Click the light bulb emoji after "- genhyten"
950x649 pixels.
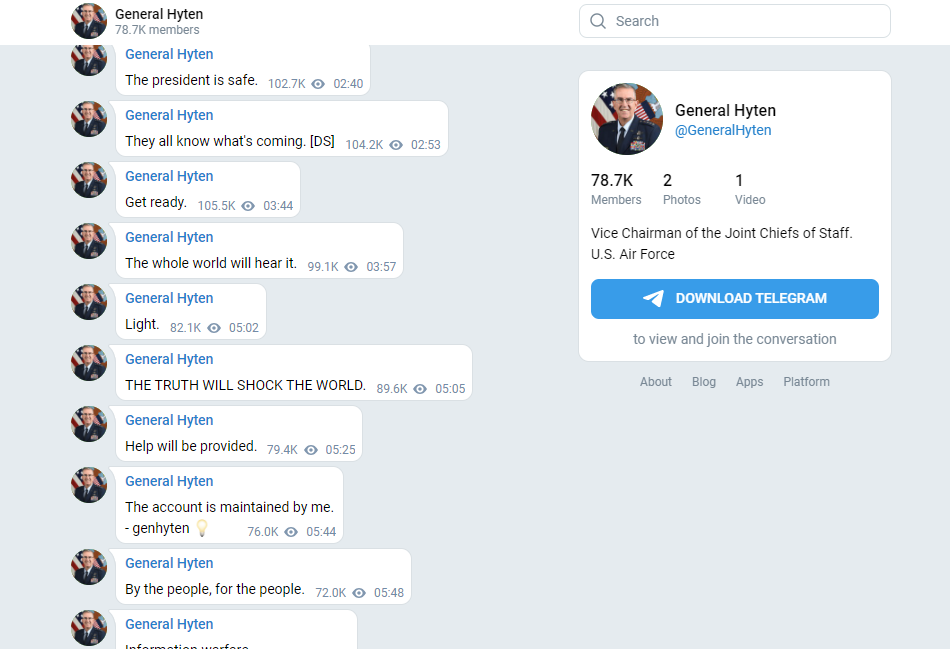tap(202, 528)
